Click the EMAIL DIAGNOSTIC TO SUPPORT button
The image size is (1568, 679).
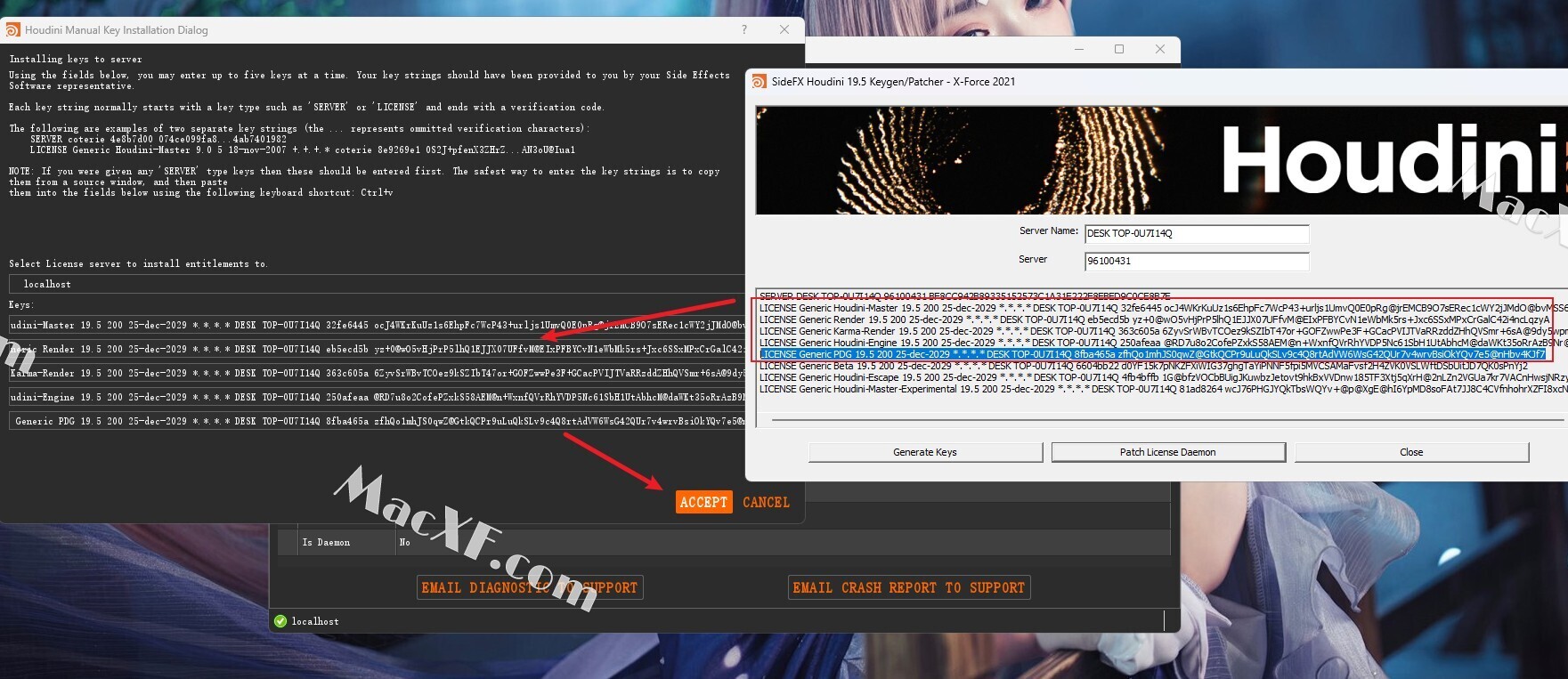click(x=530, y=587)
